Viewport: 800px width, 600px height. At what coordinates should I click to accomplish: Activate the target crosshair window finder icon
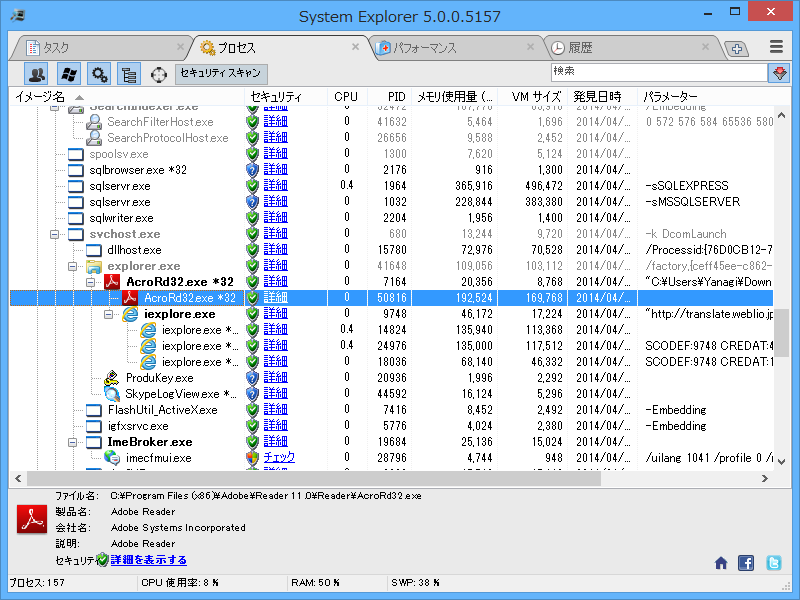pyautogui.click(x=158, y=73)
